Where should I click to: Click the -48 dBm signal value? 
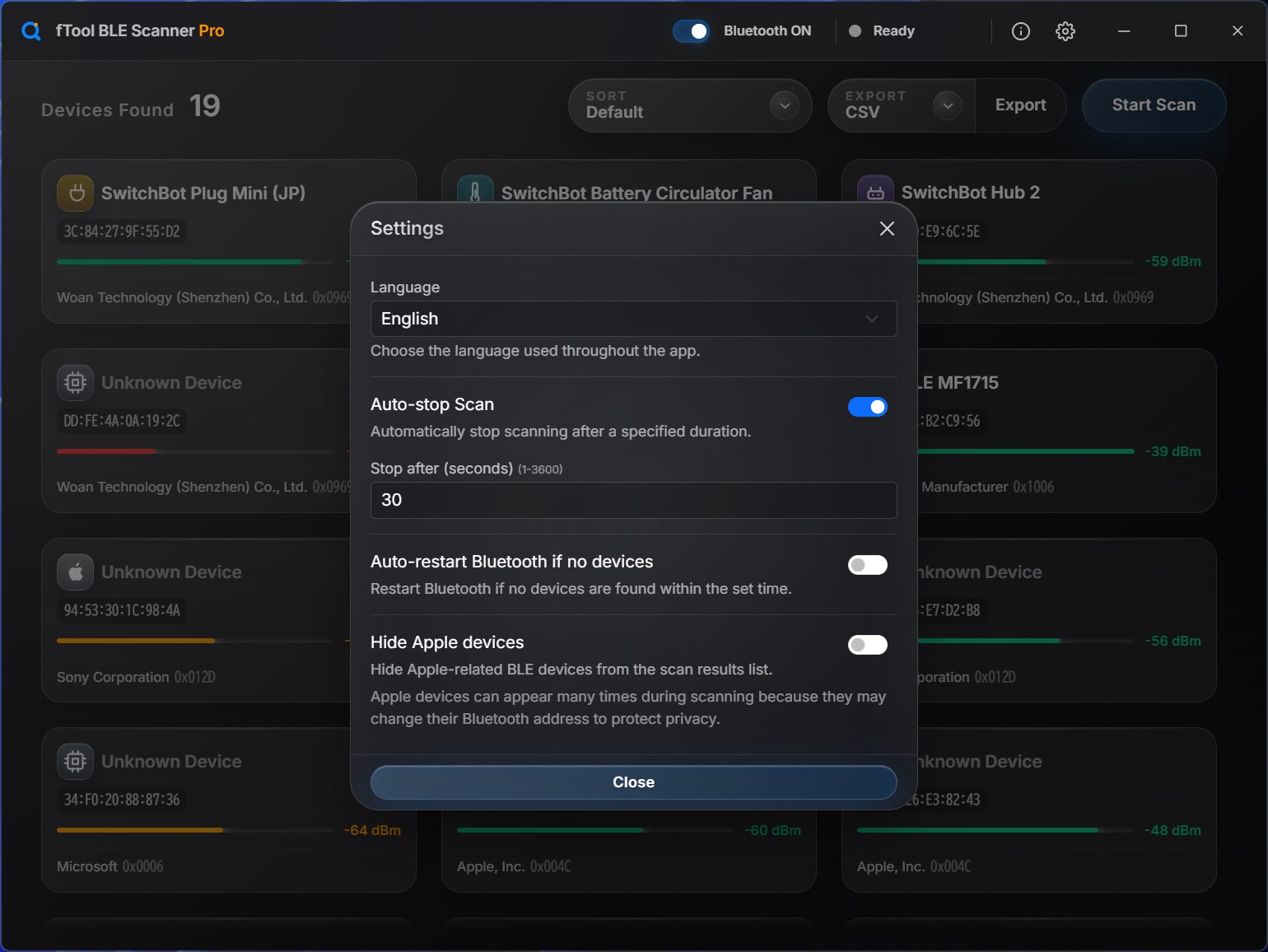pyautogui.click(x=1172, y=831)
